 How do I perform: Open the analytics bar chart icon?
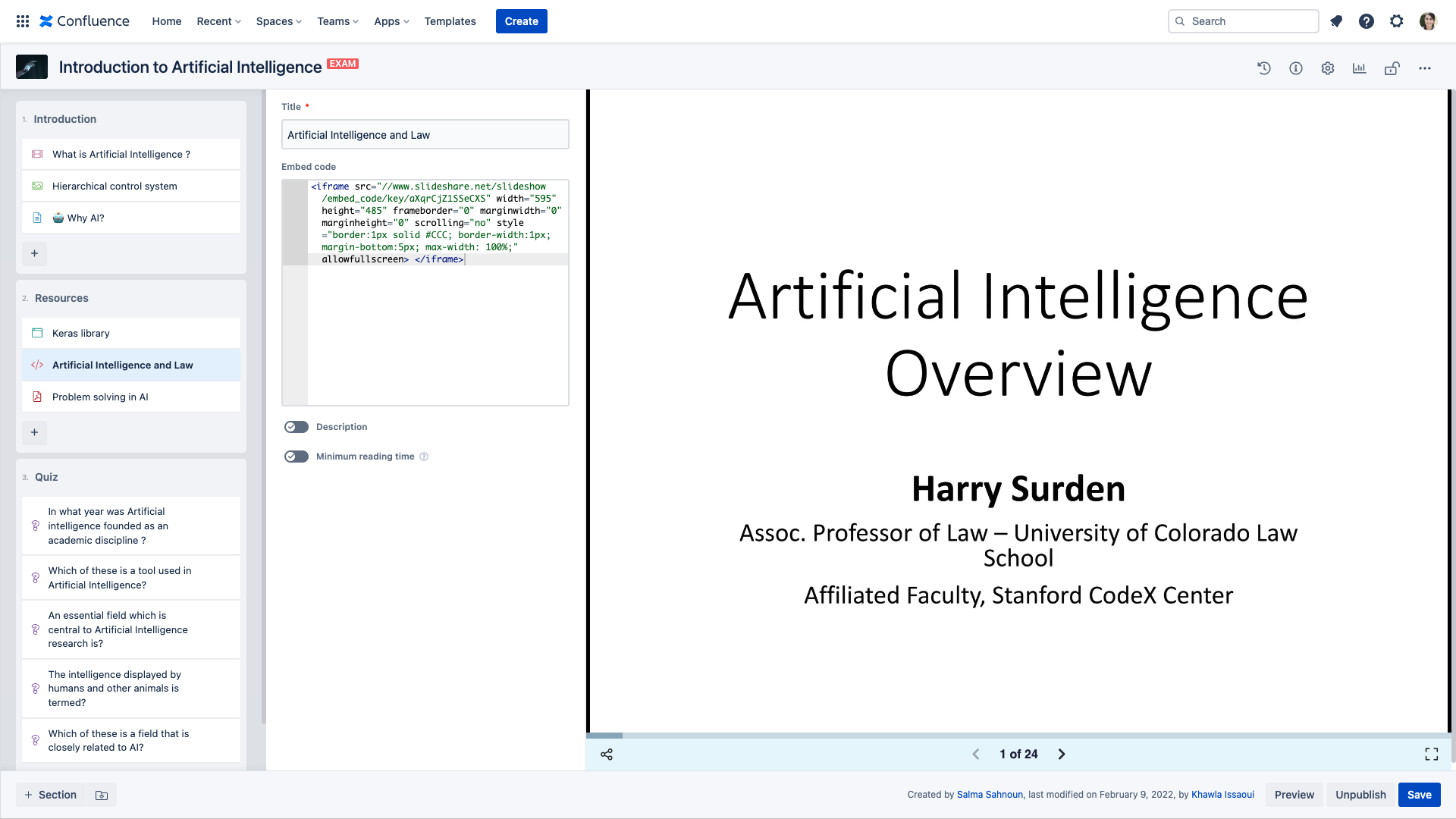pos(1359,68)
